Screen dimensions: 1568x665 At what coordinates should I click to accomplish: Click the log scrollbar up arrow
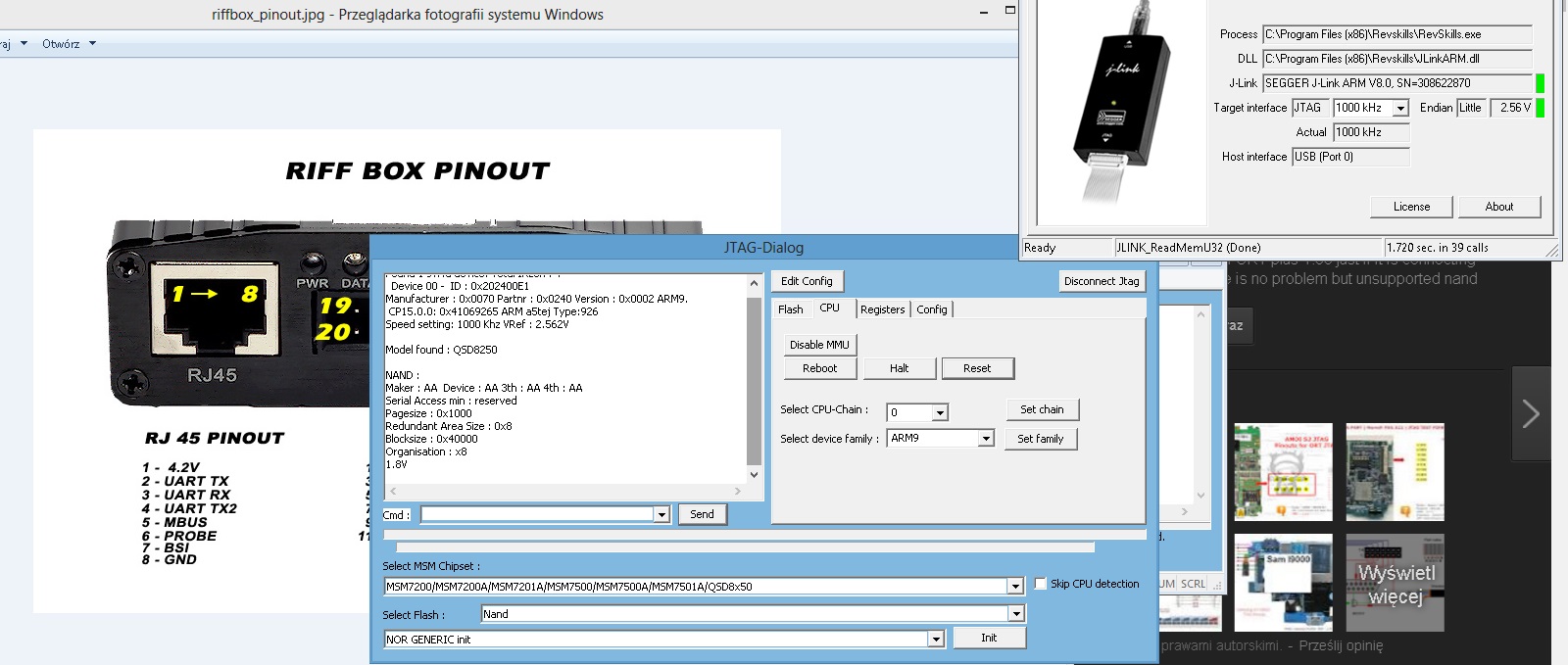tap(754, 283)
